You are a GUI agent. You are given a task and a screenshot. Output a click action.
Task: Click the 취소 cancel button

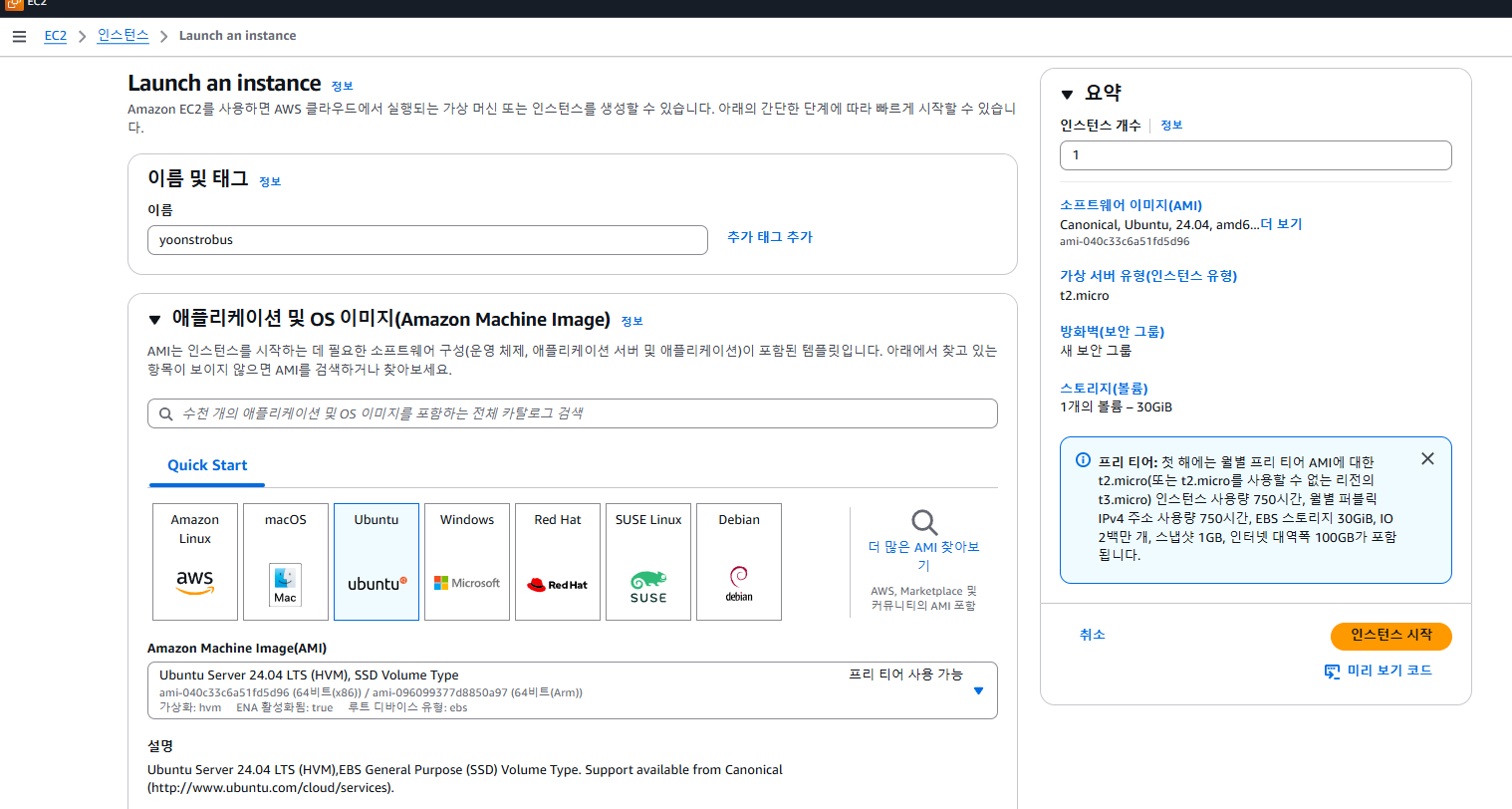tap(1093, 635)
